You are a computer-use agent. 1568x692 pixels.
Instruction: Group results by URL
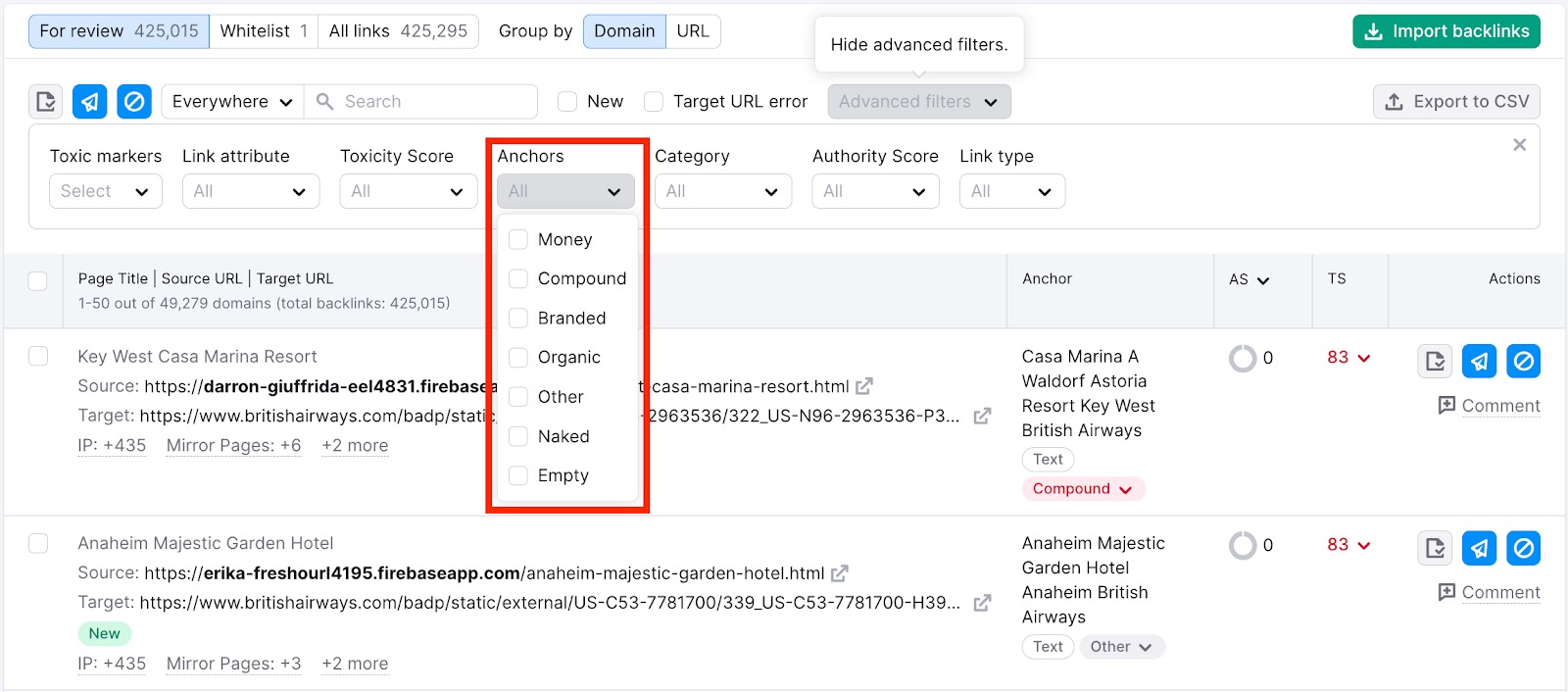click(x=693, y=31)
